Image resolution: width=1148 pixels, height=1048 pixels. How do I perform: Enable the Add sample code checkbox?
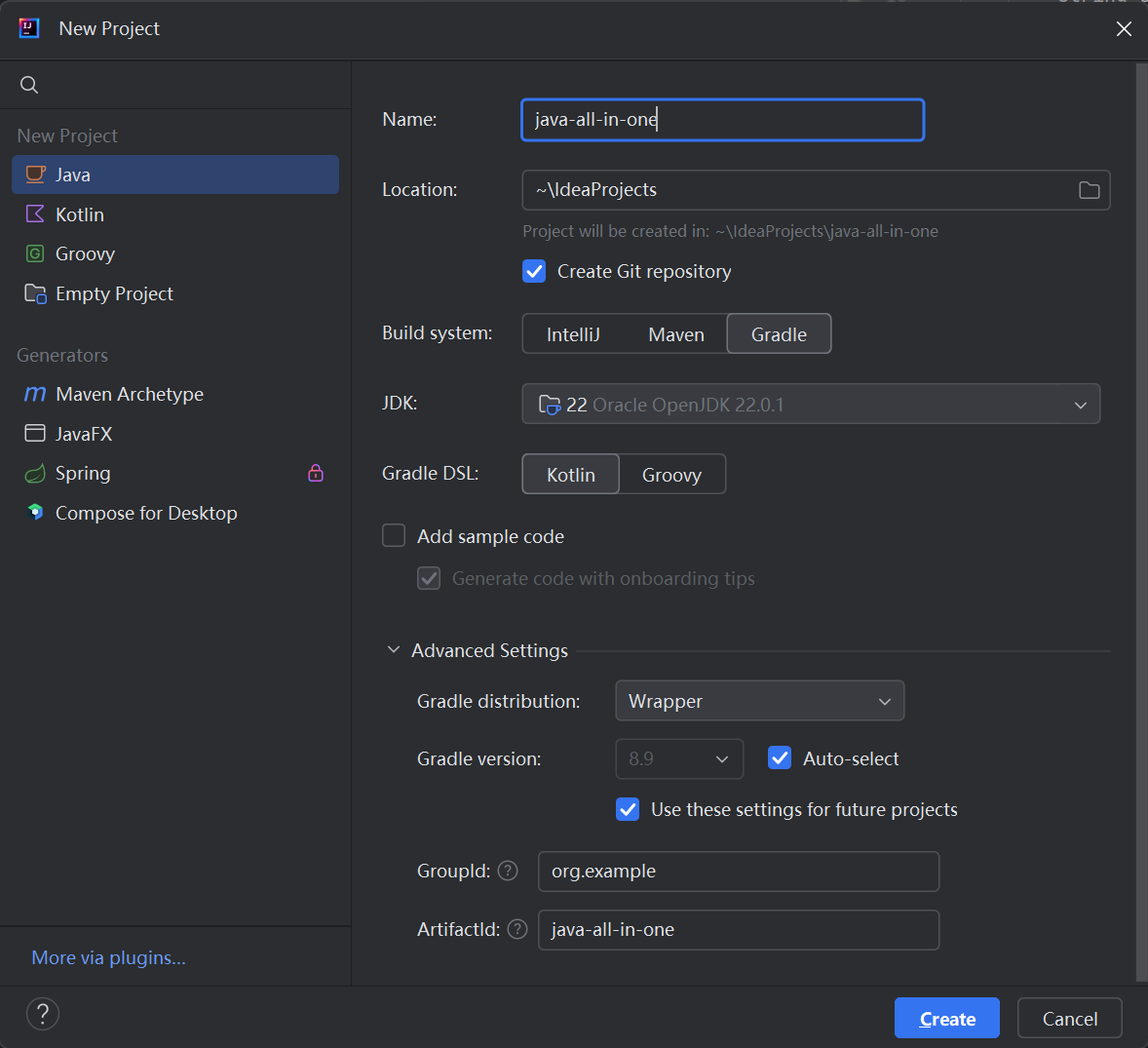394,536
